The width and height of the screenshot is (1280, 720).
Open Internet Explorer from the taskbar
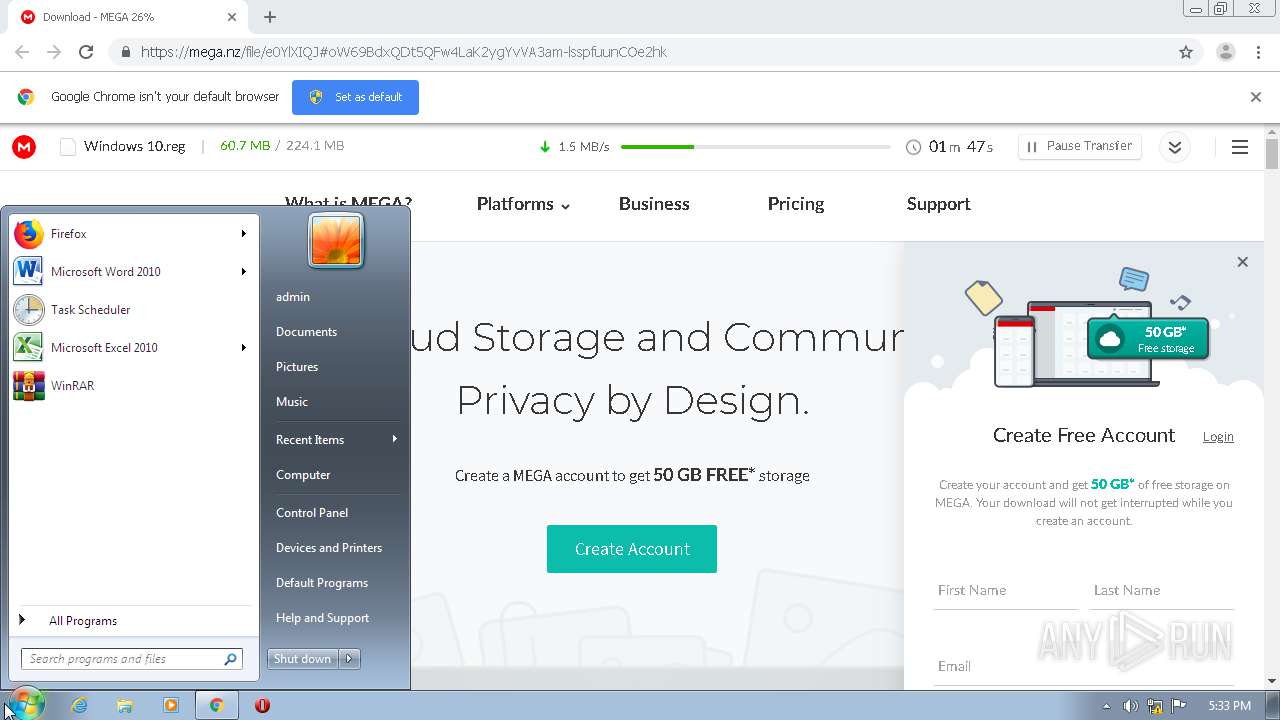(x=79, y=706)
